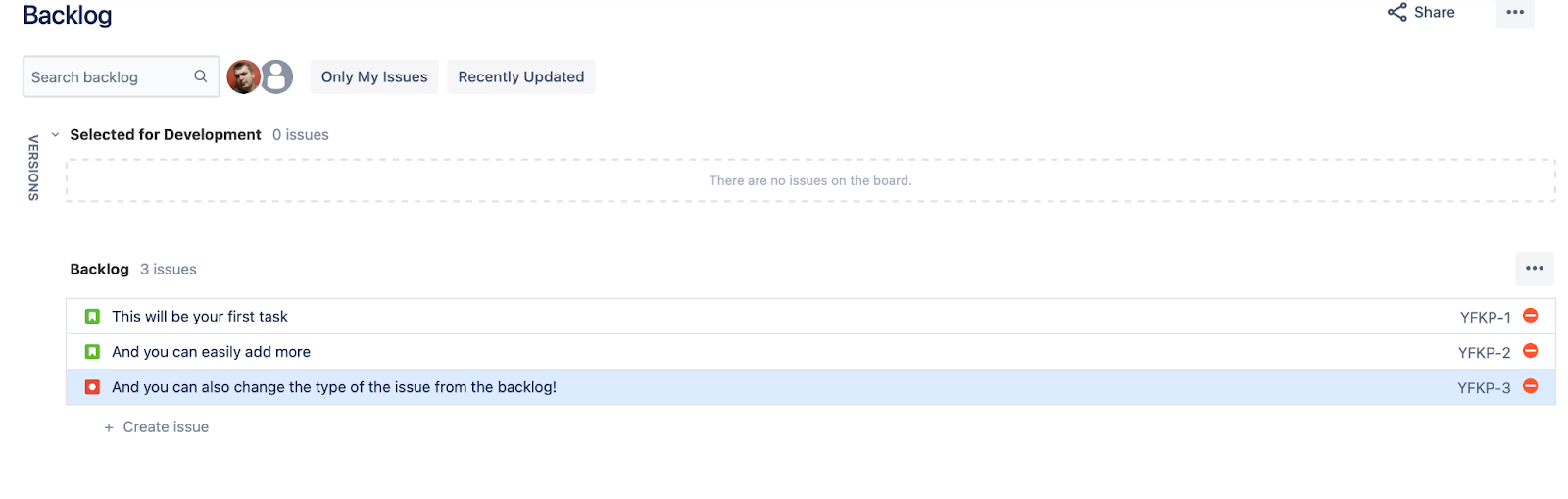Image resolution: width=1568 pixels, height=499 pixels.
Task: Toggle the Only My Issues filter
Action: [374, 76]
